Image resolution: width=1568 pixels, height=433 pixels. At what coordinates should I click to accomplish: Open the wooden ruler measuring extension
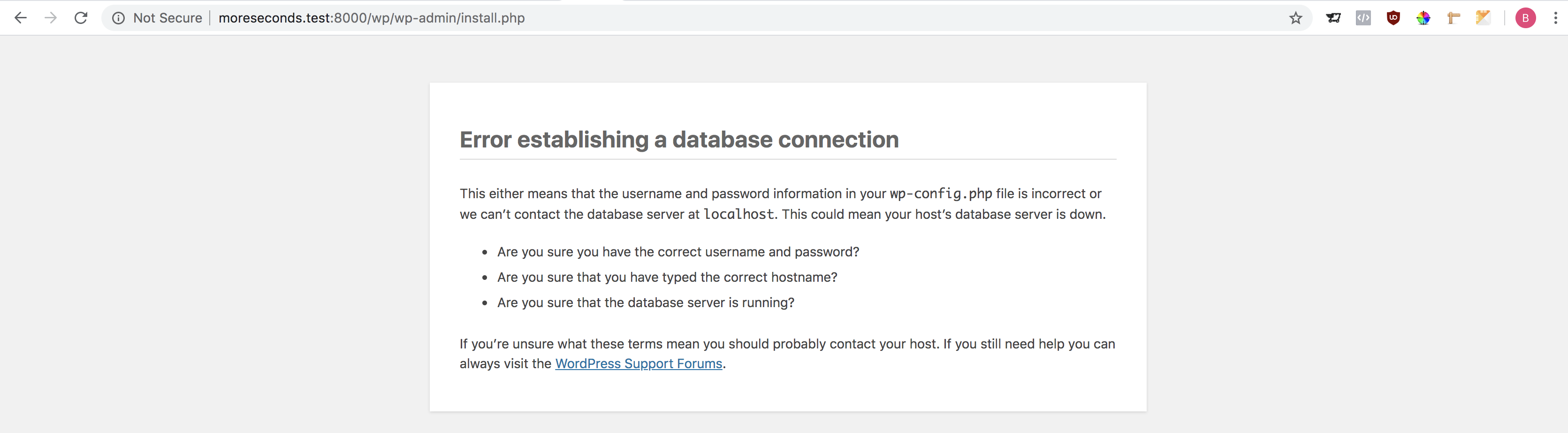[x=1454, y=18]
